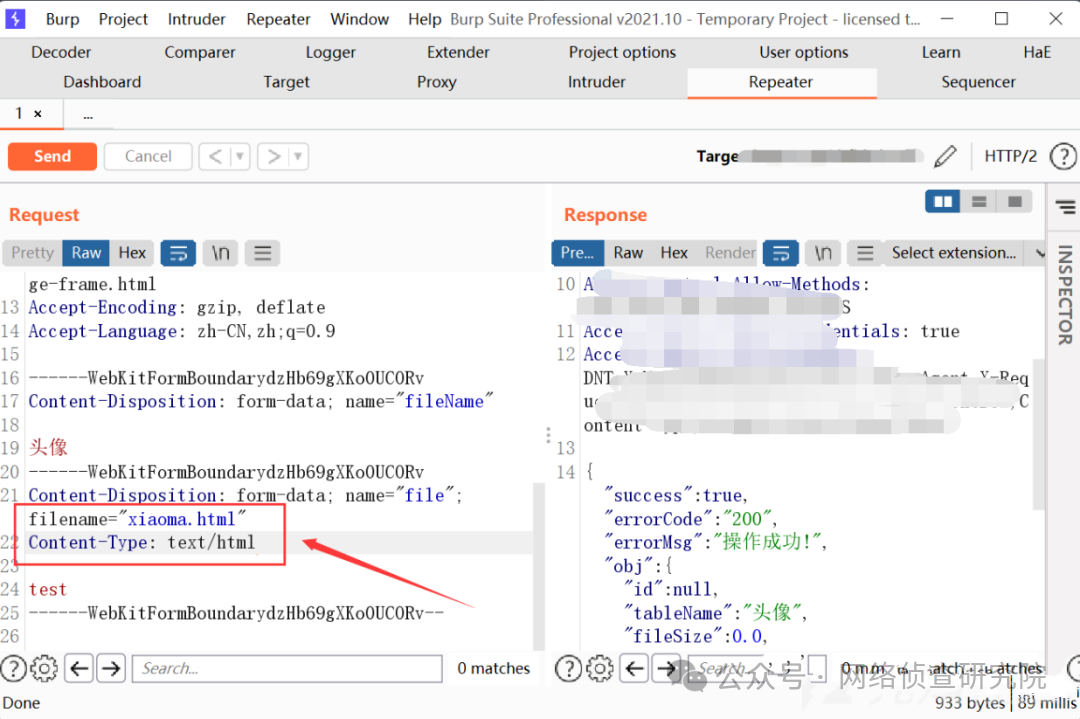Image resolution: width=1080 pixels, height=719 pixels.
Task: Open request message hamburger menu
Action: pos(262,253)
